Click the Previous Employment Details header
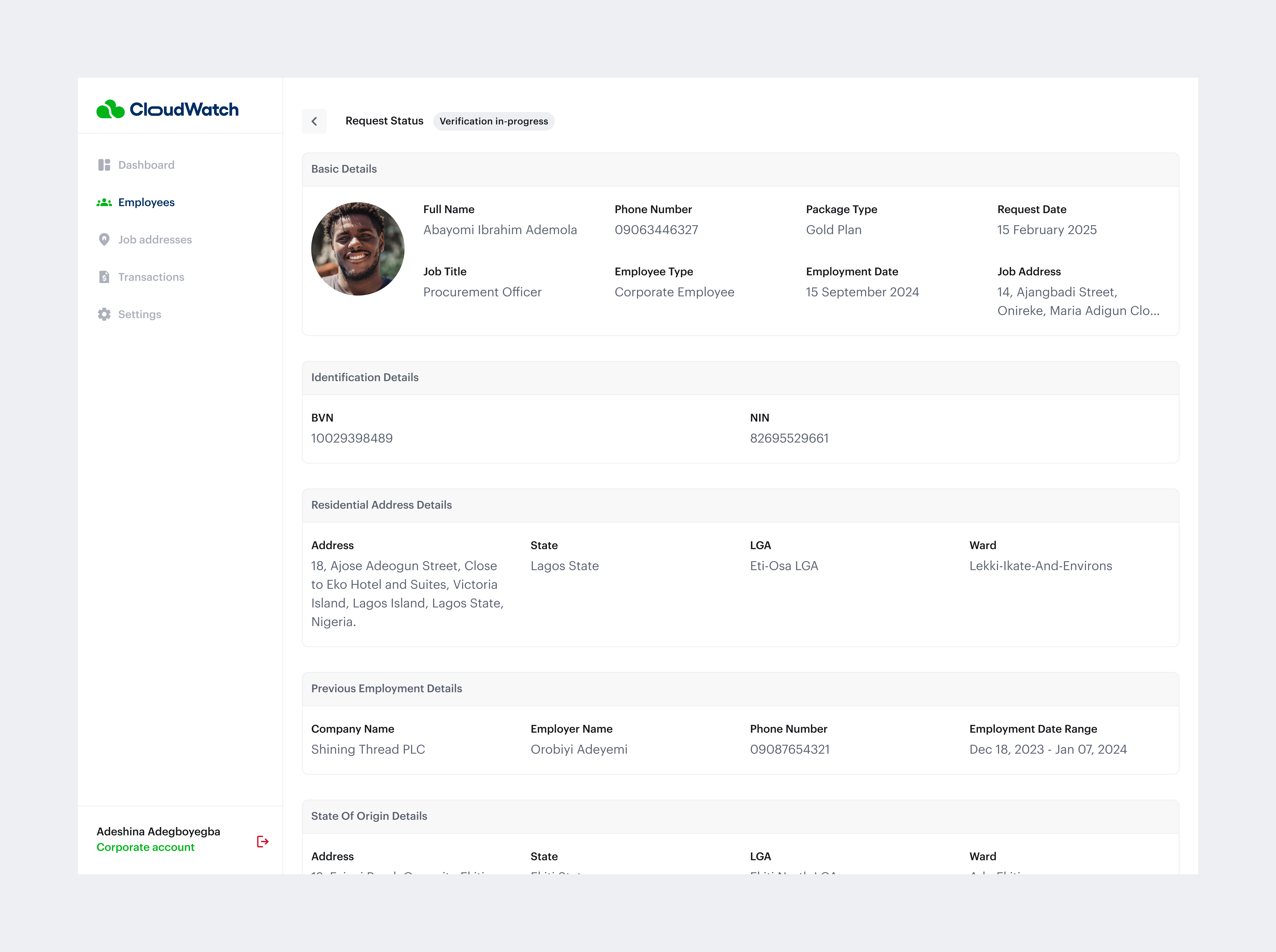 pos(387,689)
